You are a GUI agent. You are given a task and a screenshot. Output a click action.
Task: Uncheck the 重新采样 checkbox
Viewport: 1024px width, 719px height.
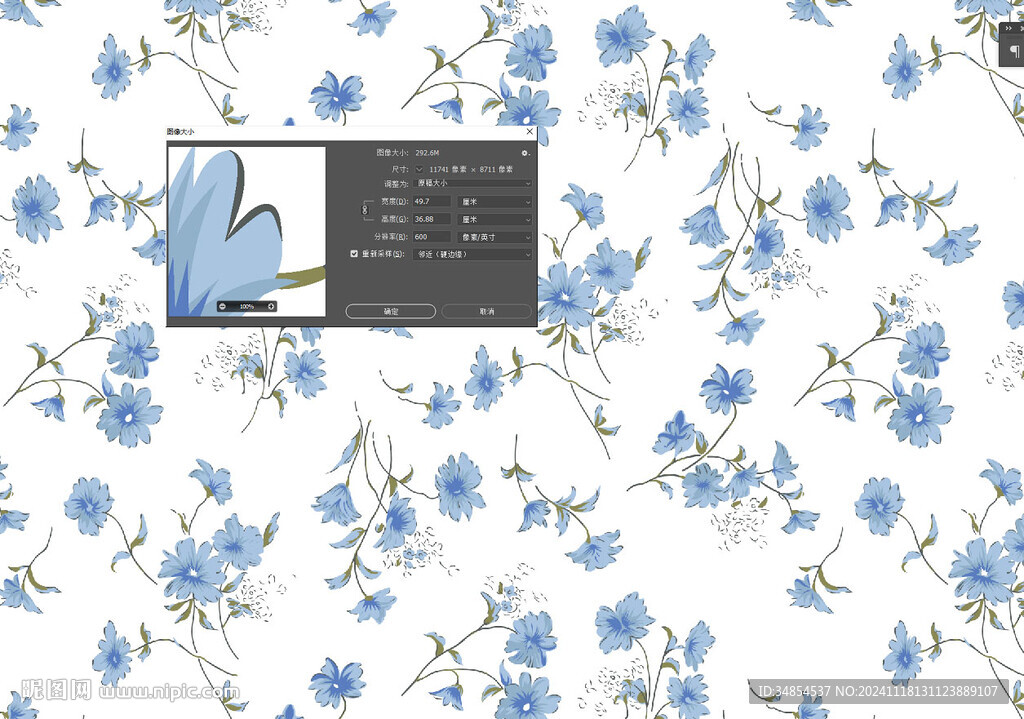[x=354, y=254]
